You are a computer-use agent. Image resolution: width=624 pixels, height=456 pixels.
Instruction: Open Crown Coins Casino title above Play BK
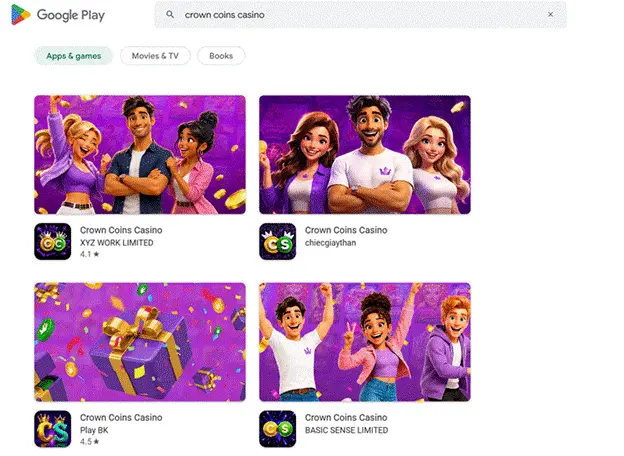click(x=121, y=417)
